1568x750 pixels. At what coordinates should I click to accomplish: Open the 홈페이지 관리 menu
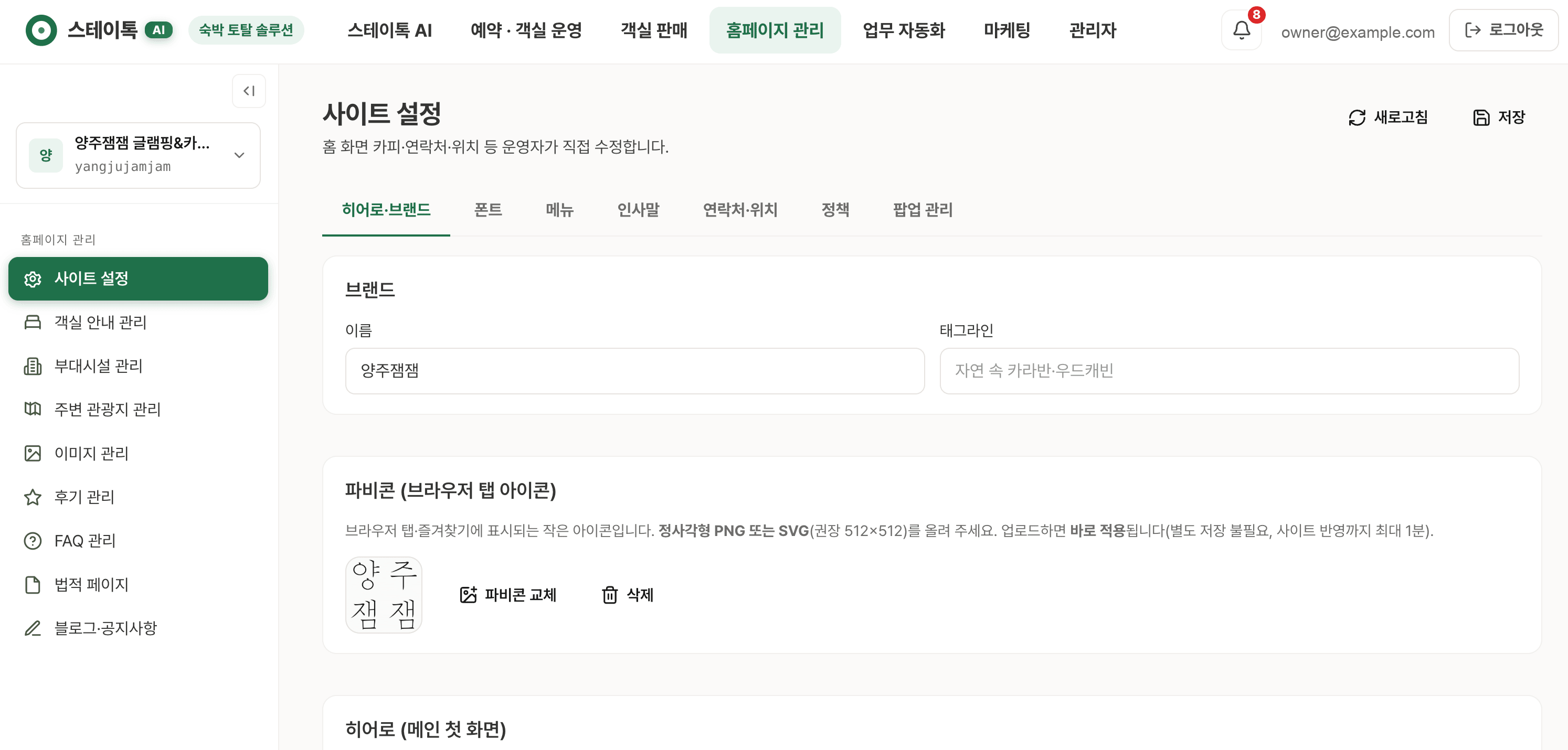[x=775, y=30]
